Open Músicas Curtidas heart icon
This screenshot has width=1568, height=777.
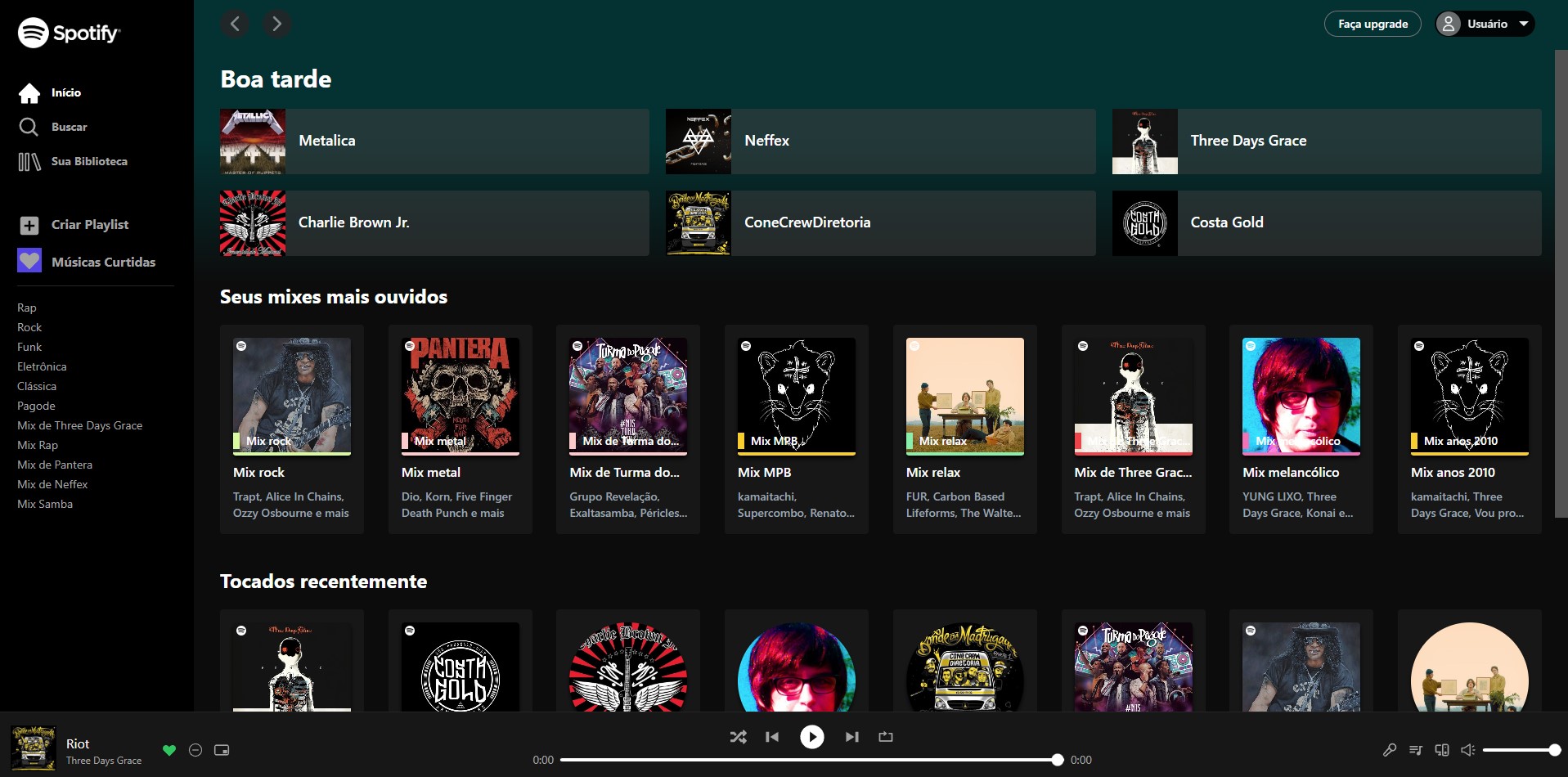coord(29,262)
